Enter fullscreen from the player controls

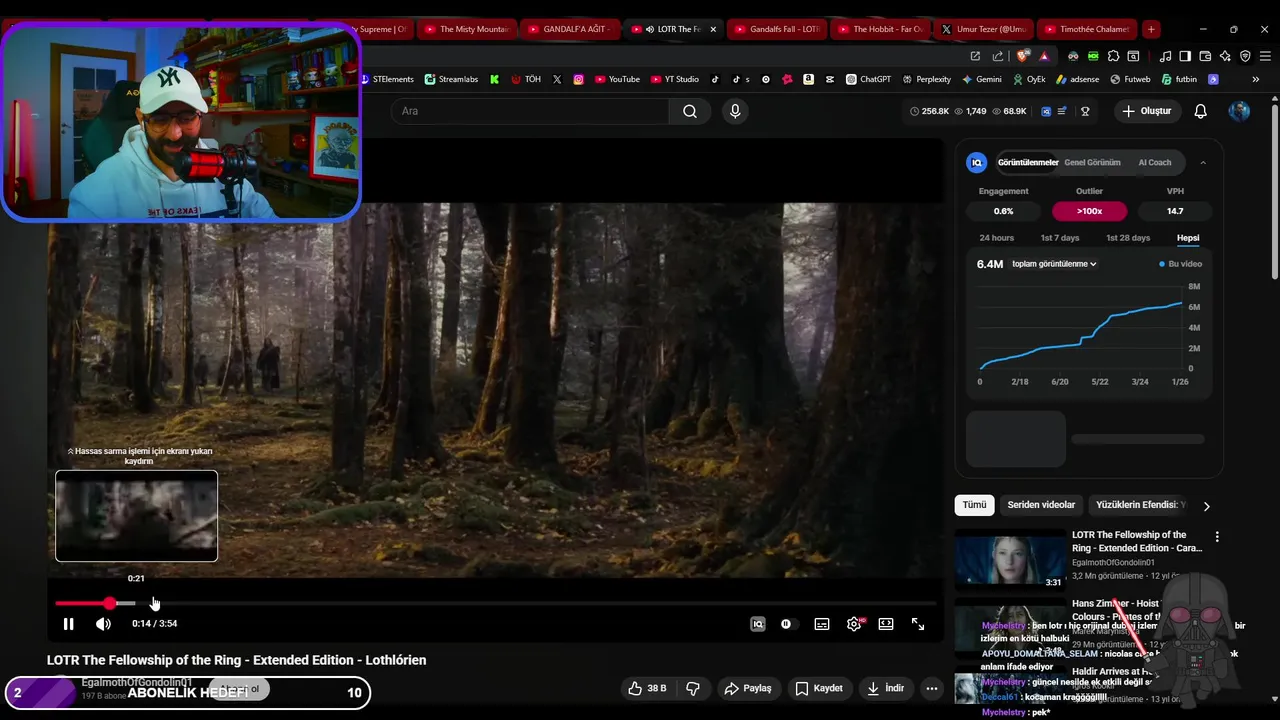click(x=918, y=624)
